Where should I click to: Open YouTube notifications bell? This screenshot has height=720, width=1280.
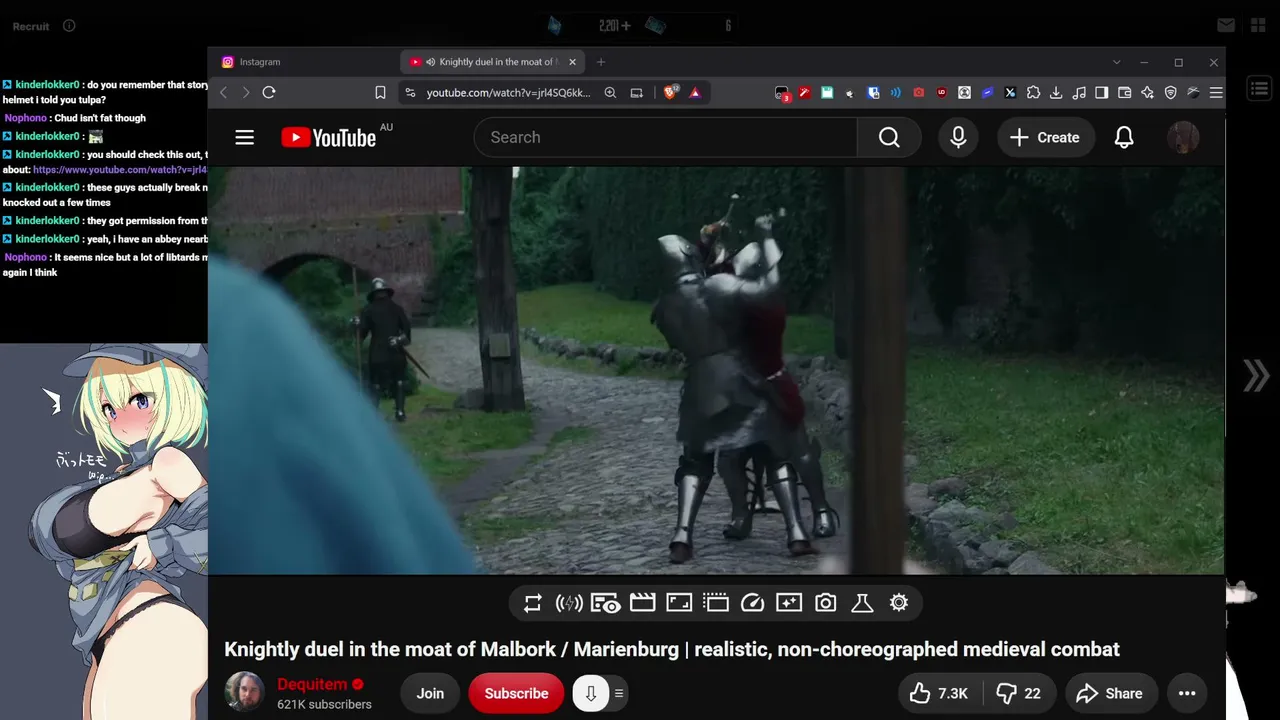(1124, 137)
